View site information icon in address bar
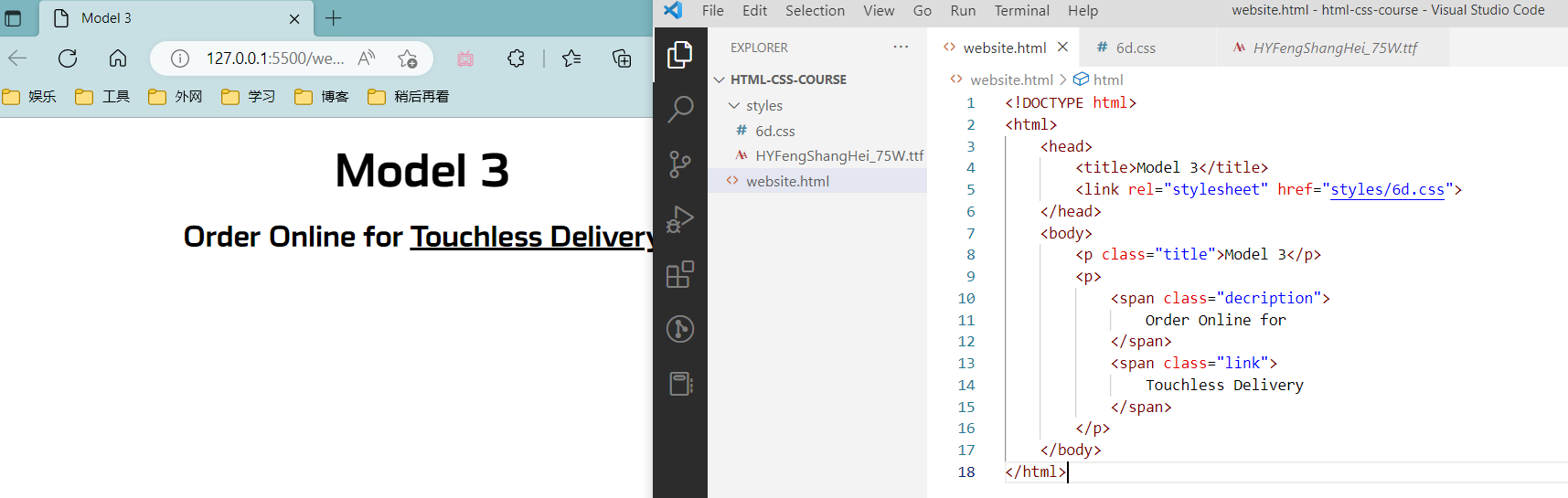This screenshot has height=498, width=1568. coord(180,58)
